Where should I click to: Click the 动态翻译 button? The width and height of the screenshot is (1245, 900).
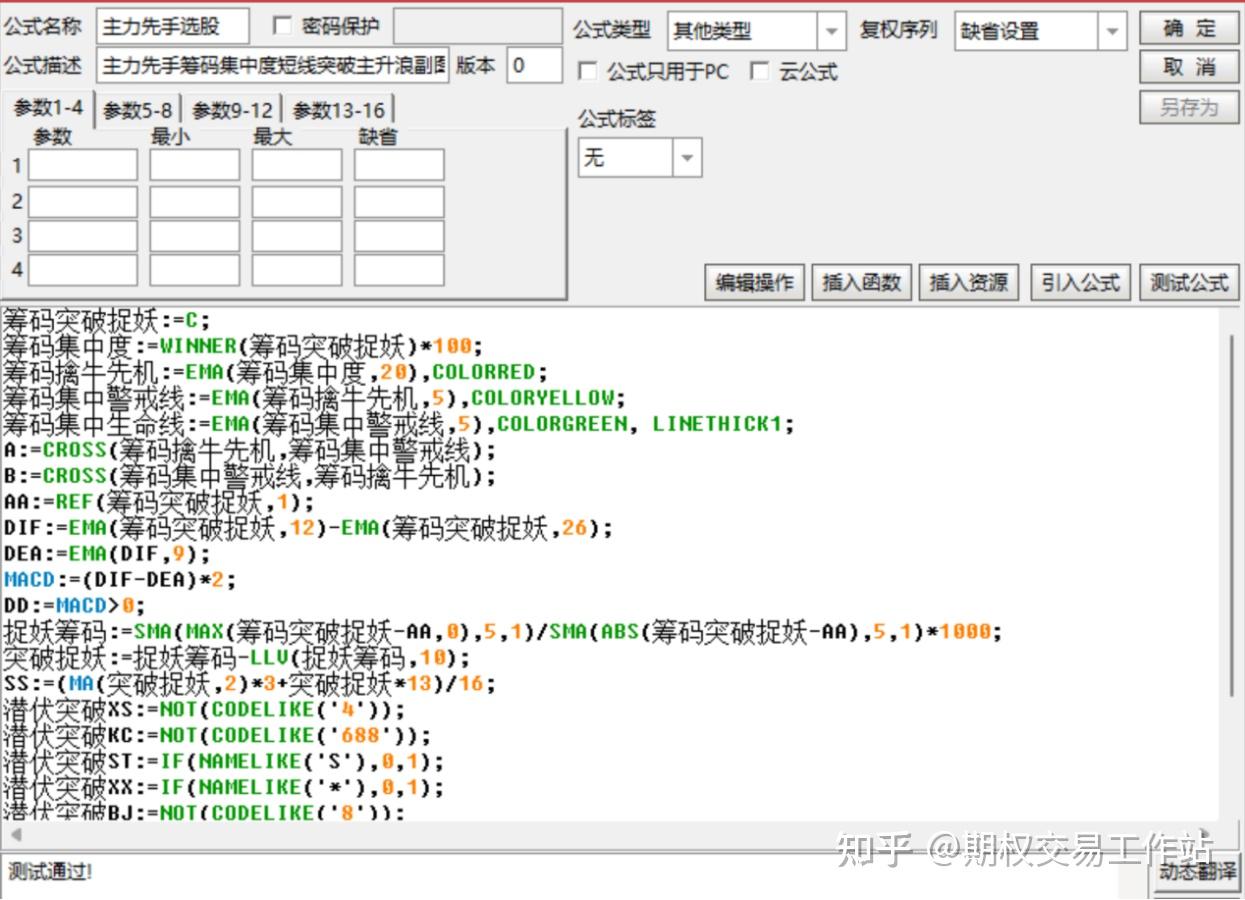1196,873
